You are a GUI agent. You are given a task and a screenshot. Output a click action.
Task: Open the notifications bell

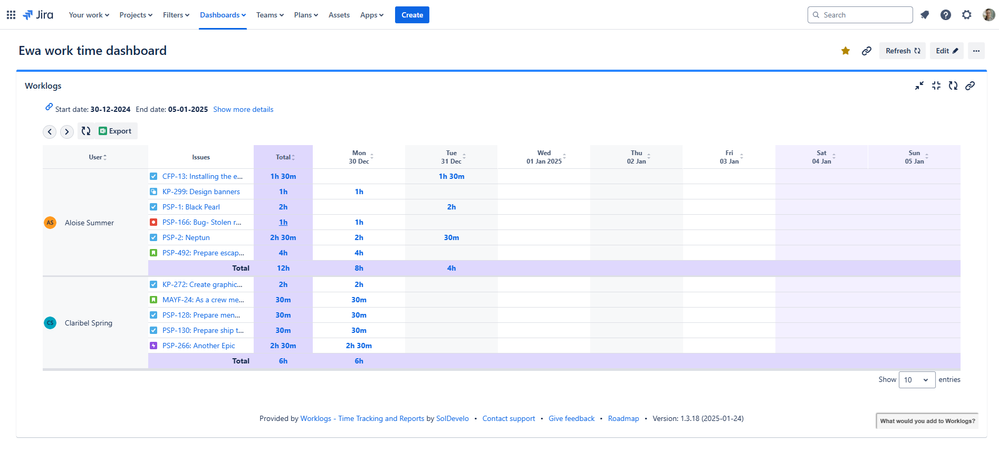coord(924,15)
